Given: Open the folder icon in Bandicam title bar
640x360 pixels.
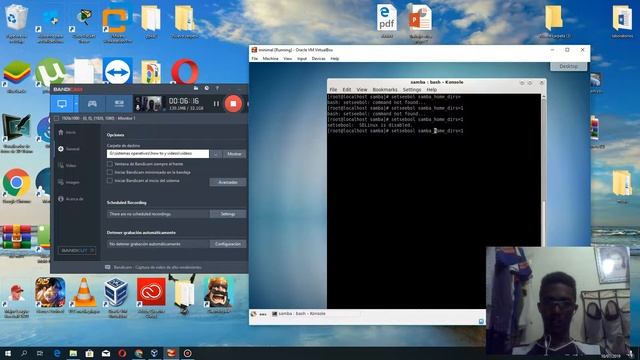Looking at the screenshot, I should tap(196, 88).
